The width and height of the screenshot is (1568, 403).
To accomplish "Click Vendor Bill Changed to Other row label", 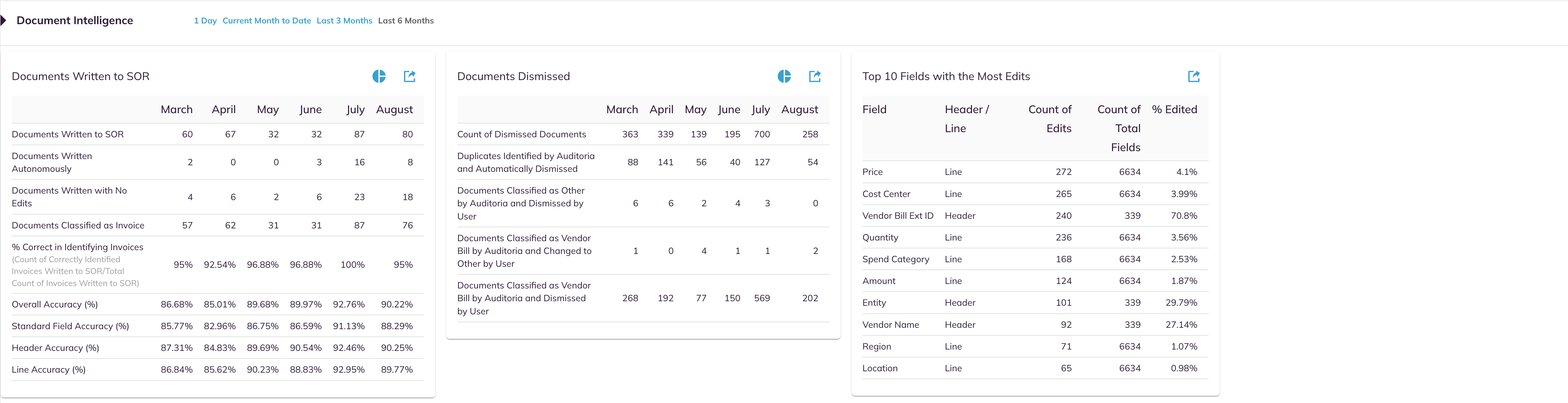I will coord(524,251).
